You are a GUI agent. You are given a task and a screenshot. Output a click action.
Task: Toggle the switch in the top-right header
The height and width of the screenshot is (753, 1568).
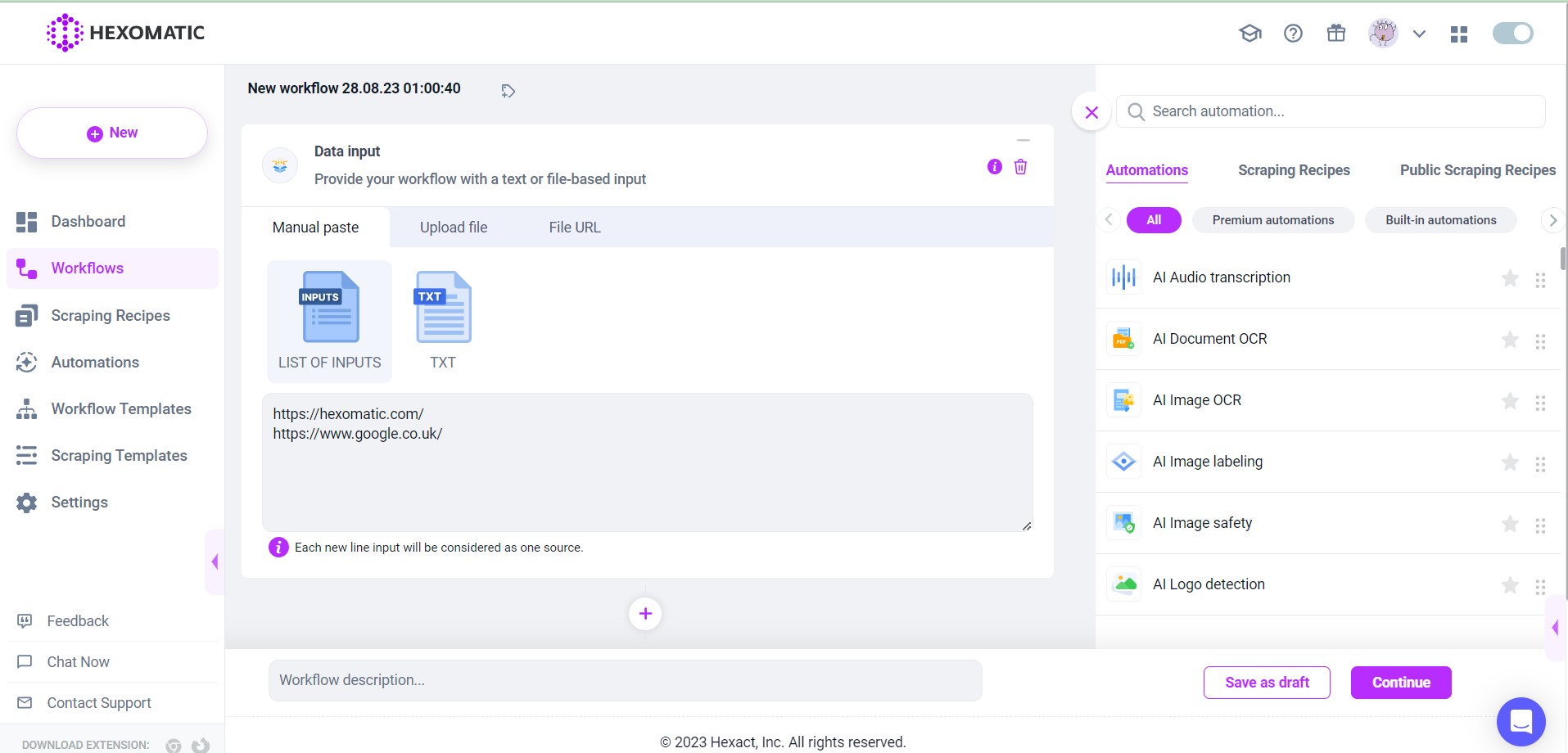click(1512, 34)
